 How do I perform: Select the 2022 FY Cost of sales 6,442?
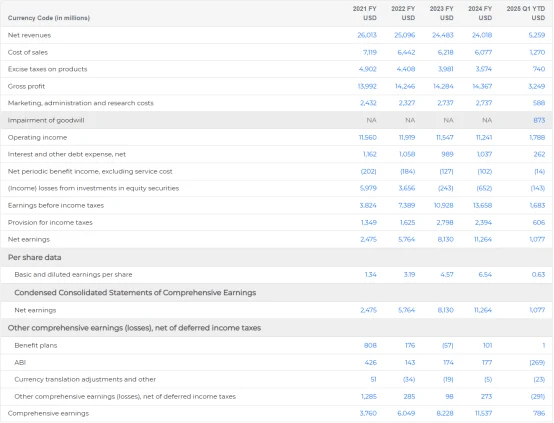[406, 52]
